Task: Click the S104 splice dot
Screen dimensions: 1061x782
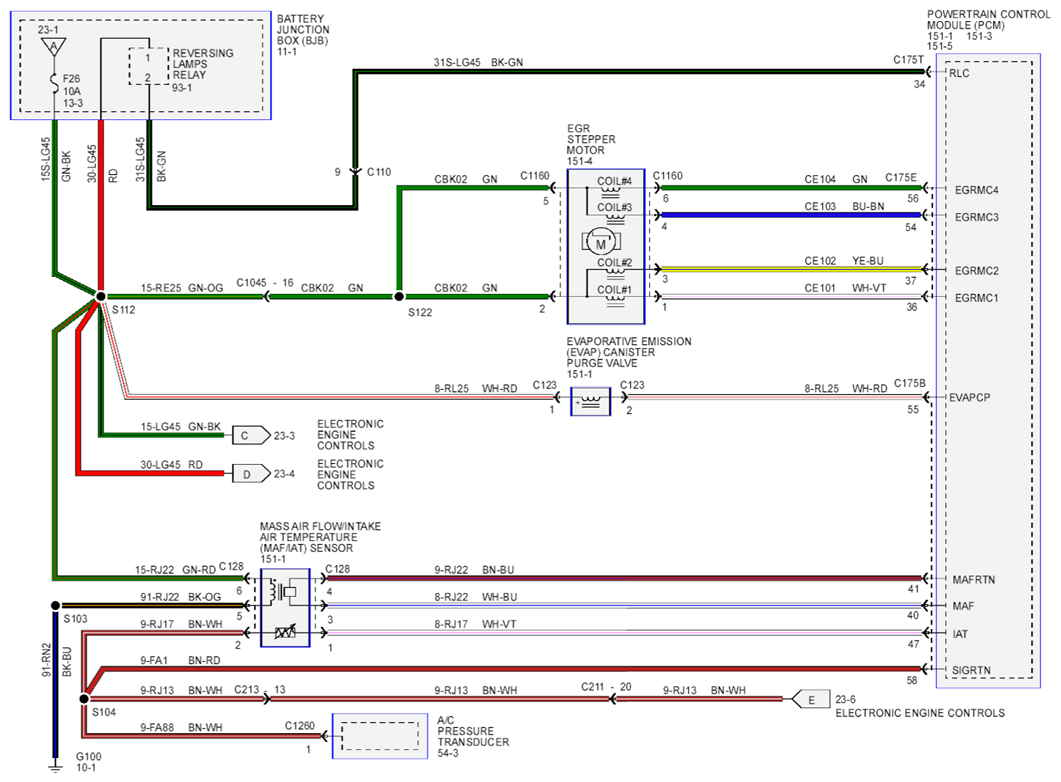Action: click(84, 699)
